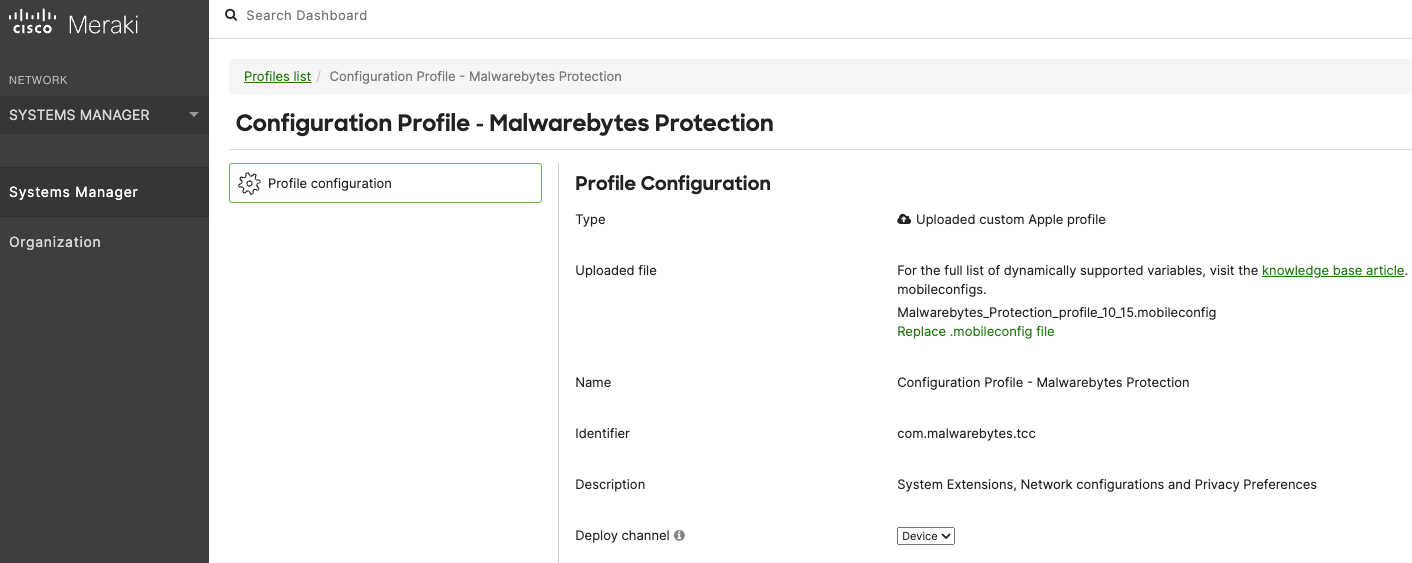
Task: Click the System Extensions description text
Action: [1106, 484]
